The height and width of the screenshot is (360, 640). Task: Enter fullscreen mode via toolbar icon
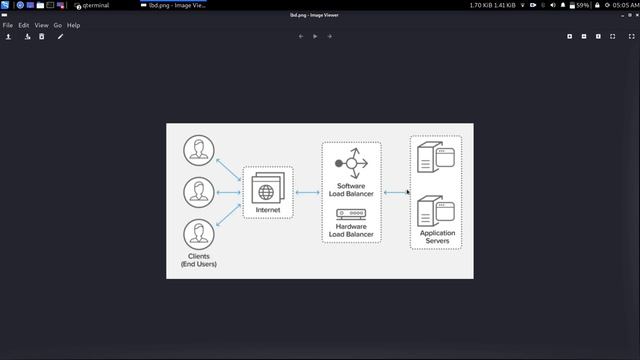coord(631,36)
